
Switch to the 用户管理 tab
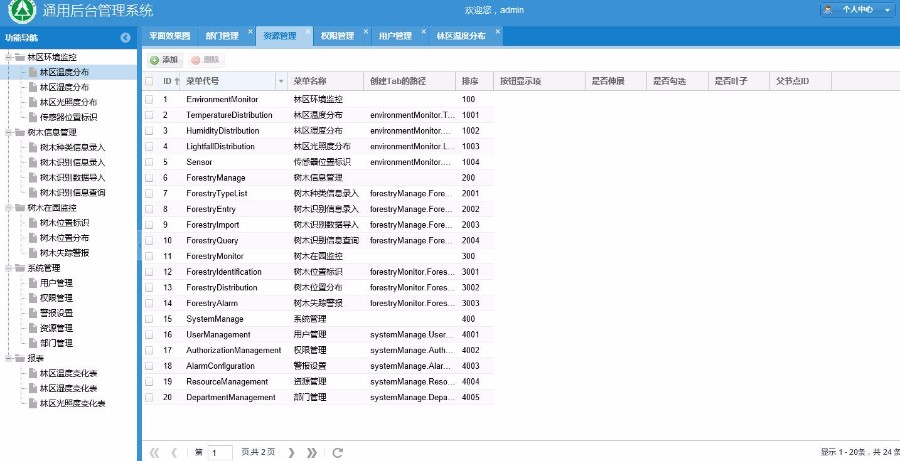point(395,36)
